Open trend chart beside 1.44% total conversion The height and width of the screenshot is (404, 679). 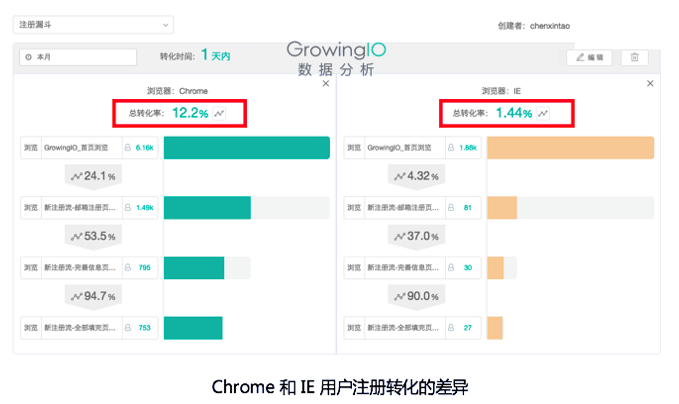[543, 113]
